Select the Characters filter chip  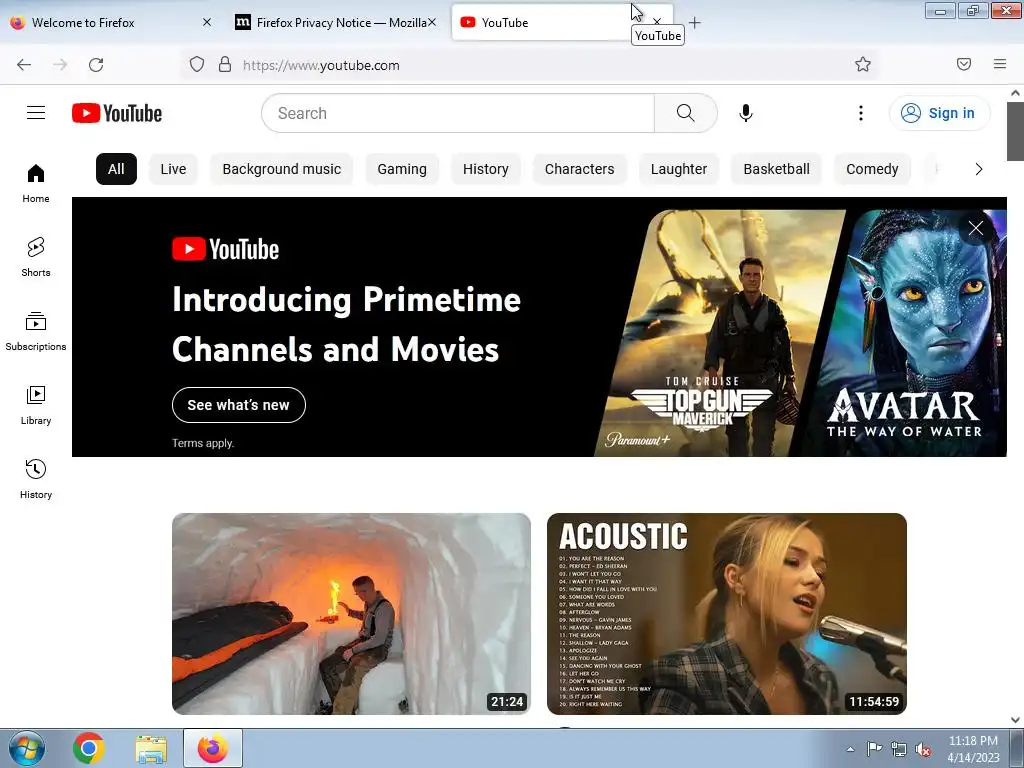pos(579,169)
